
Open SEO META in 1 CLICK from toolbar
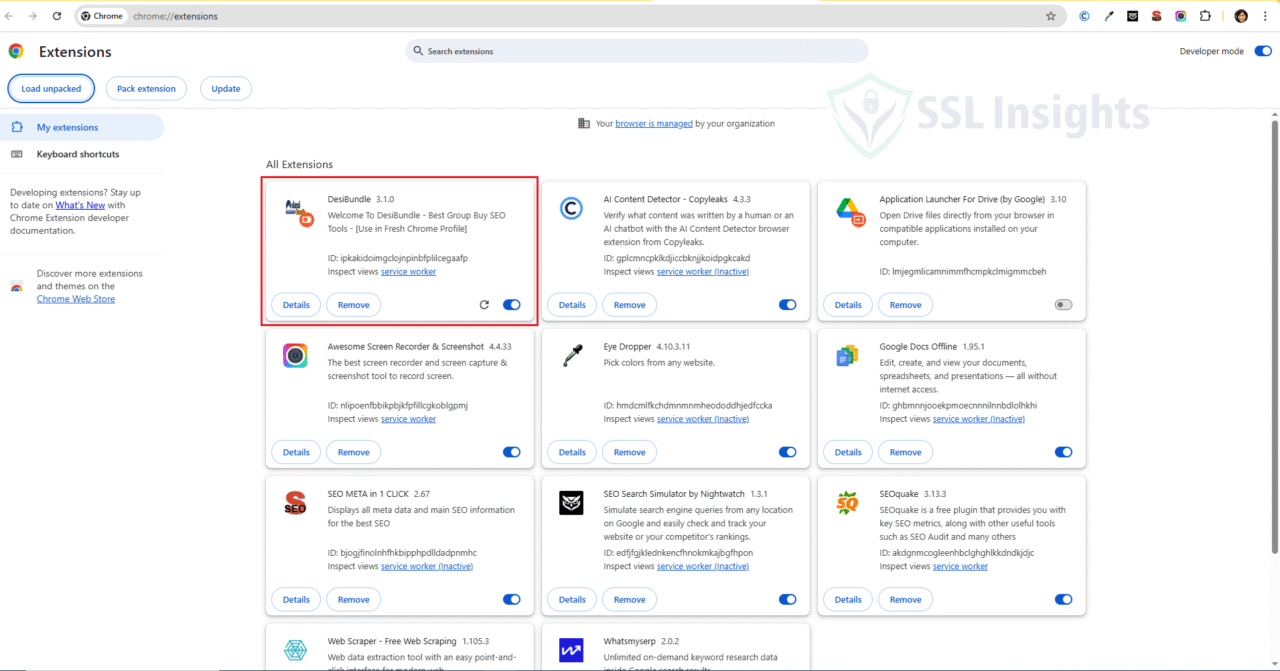click(x=1156, y=16)
